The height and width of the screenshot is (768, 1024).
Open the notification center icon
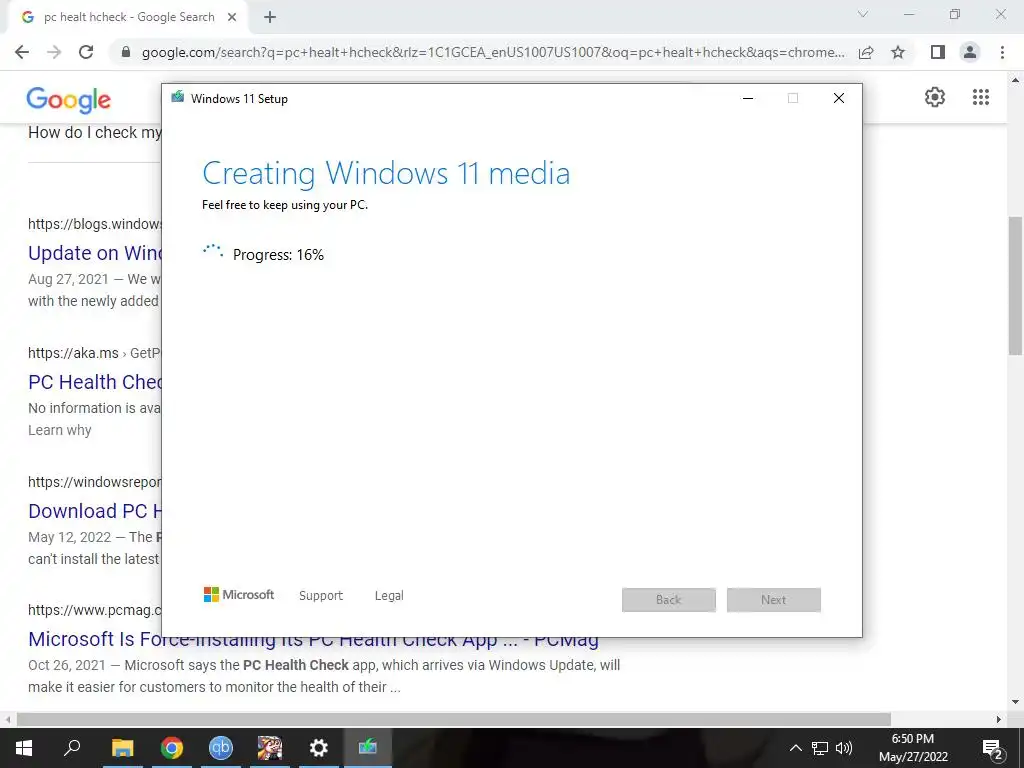[x=992, y=748]
